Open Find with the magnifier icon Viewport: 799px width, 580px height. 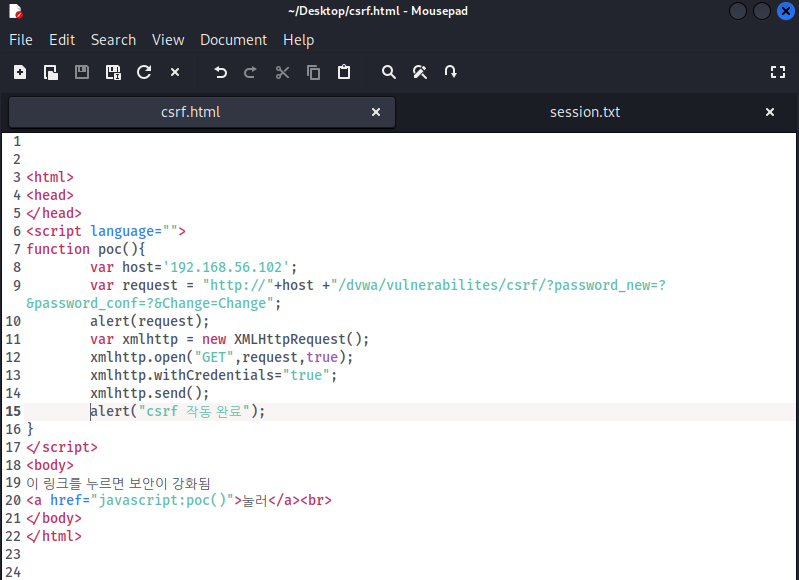pyautogui.click(x=389, y=72)
